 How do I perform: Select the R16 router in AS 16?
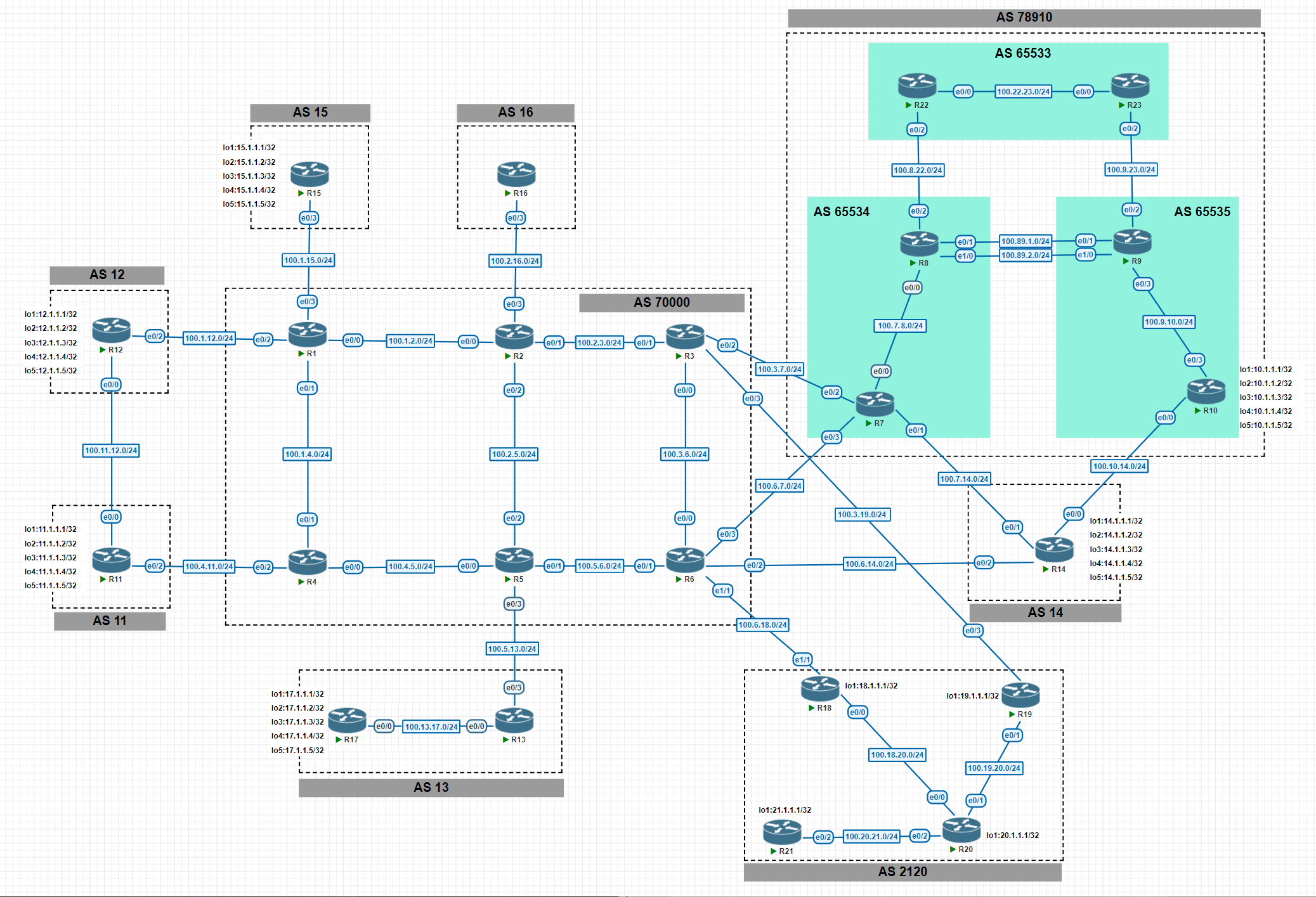(516, 174)
